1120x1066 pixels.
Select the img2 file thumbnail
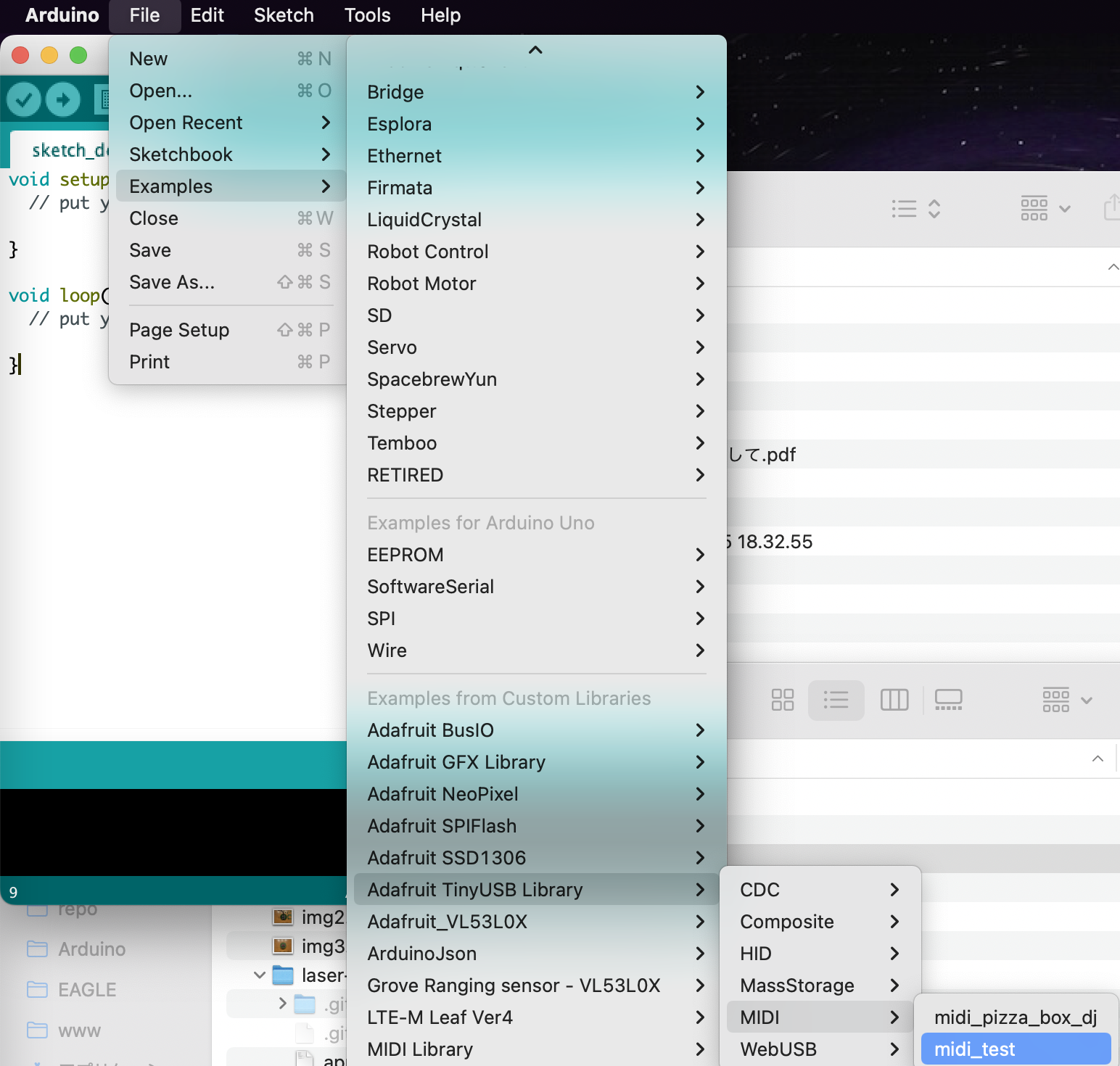pyautogui.click(x=283, y=917)
